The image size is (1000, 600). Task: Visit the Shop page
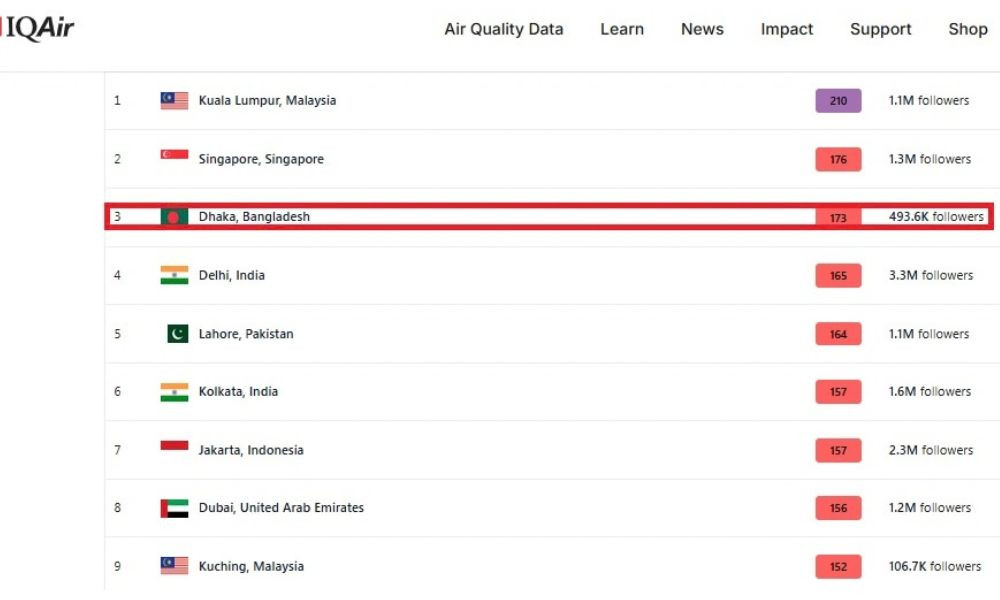click(968, 29)
